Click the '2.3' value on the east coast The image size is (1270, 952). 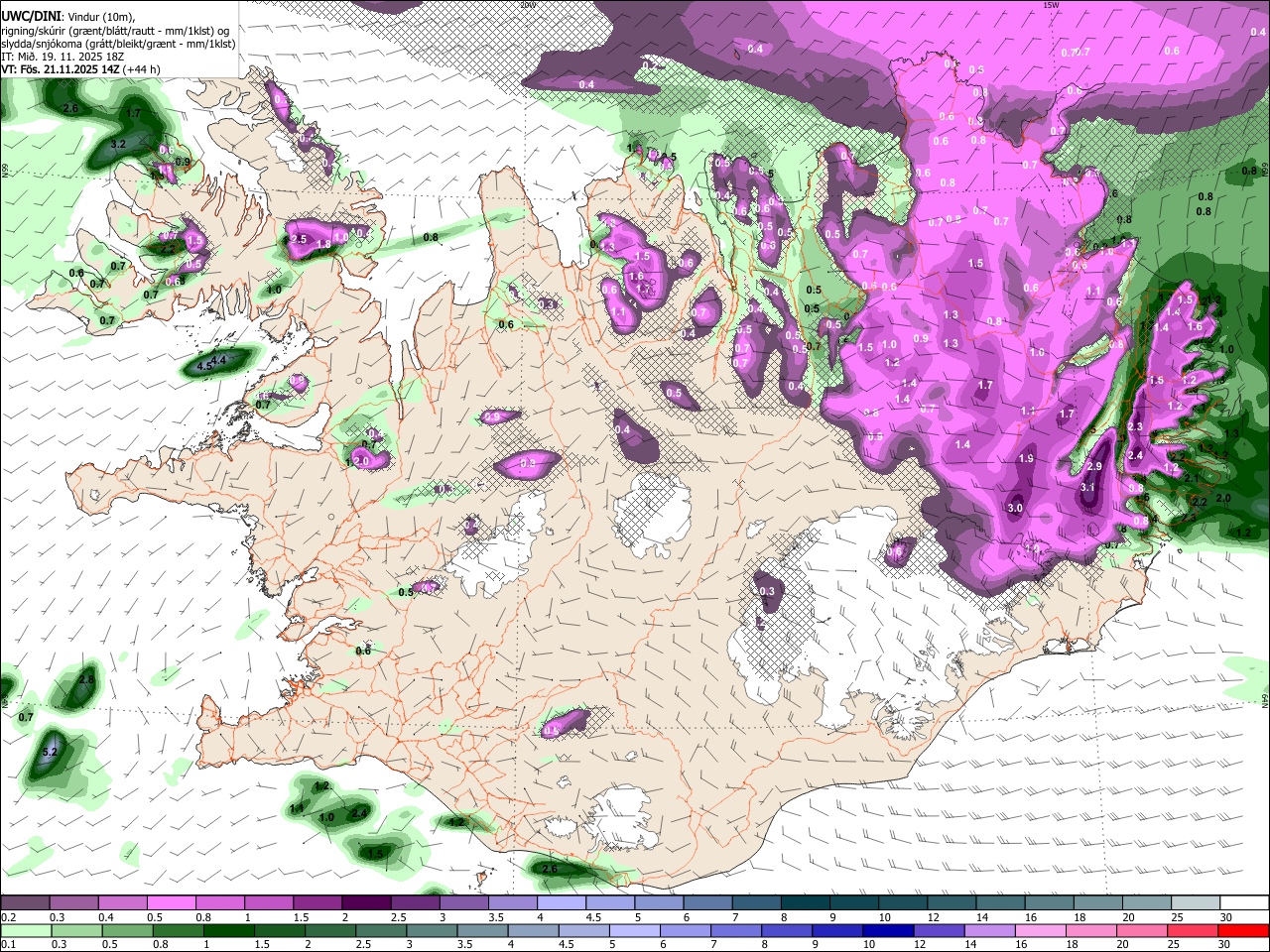[1136, 426]
